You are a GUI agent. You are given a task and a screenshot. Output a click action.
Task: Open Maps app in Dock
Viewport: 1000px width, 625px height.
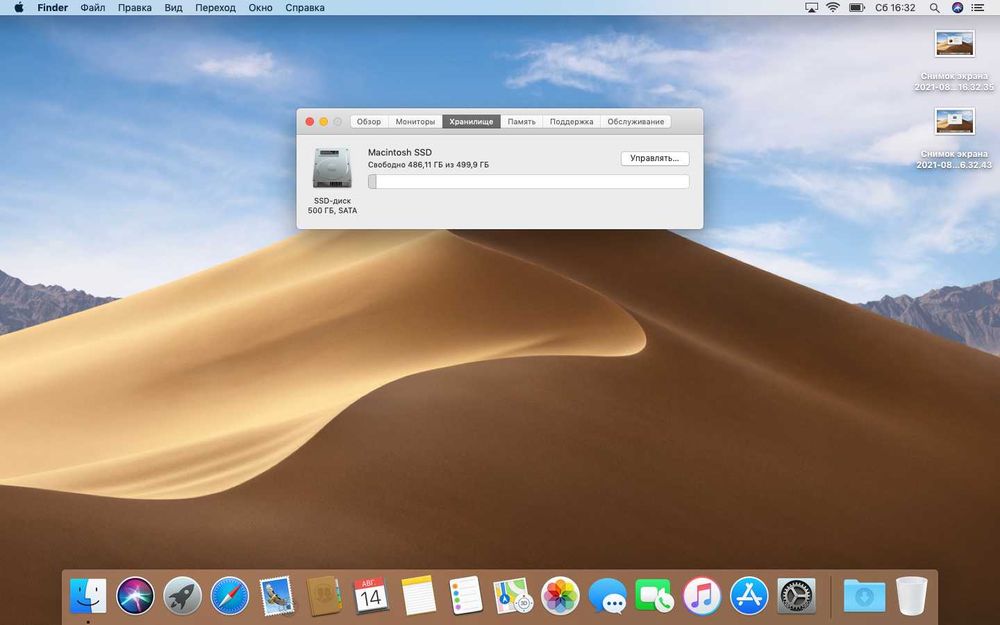click(513, 596)
